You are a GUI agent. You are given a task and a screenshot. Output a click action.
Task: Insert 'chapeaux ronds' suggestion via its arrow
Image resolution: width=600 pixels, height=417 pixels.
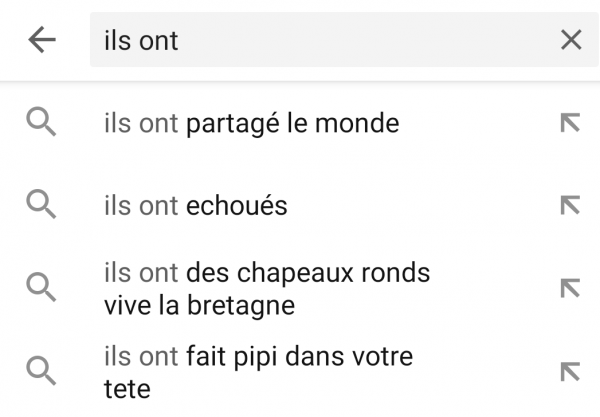(570, 288)
